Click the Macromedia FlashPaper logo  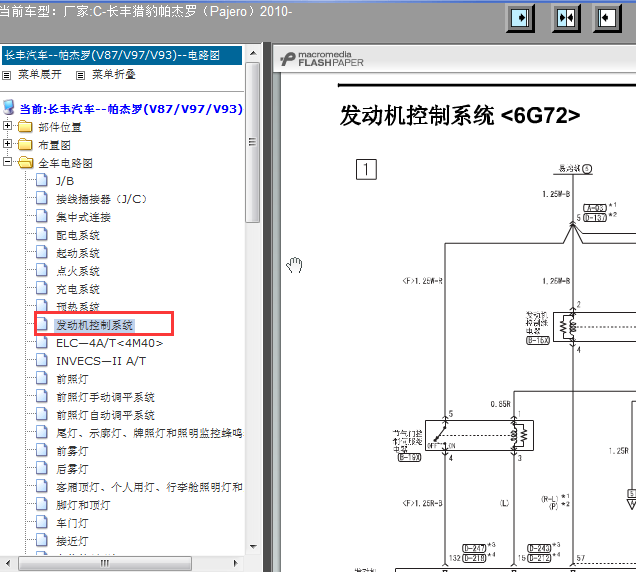pyautogui.click(x=322, y=59)
